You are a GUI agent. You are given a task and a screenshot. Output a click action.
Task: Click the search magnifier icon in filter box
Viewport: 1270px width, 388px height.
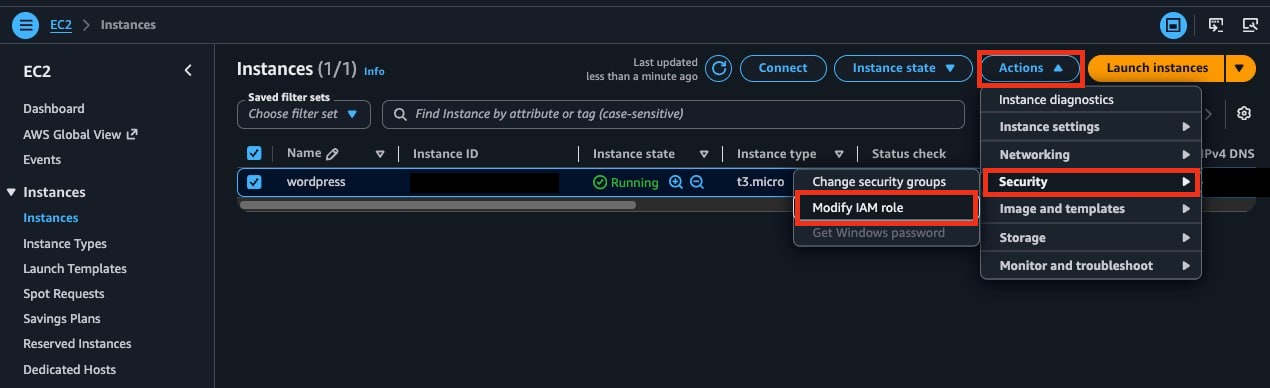point(400,114)
